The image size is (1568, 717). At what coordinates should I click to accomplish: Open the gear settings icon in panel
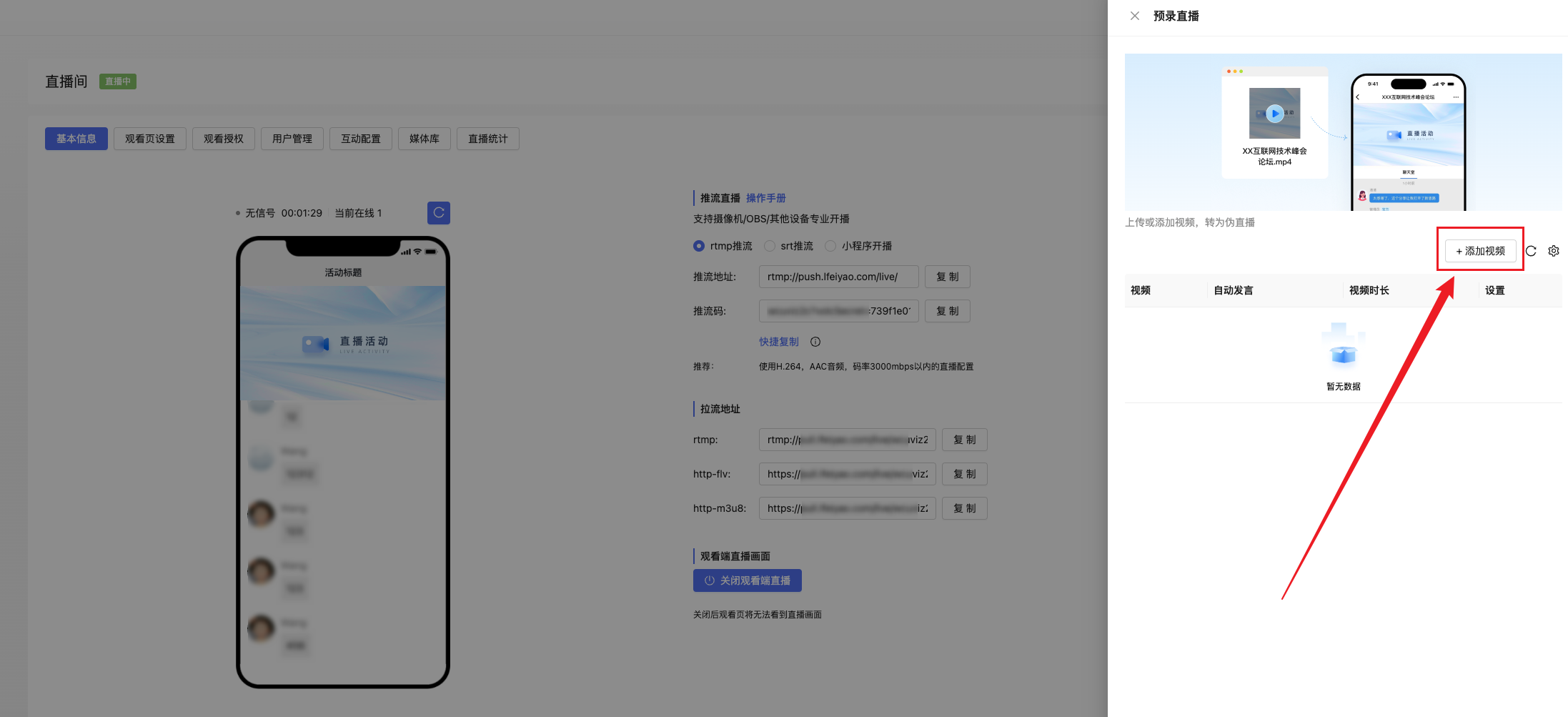click(x=1553, y=251)
